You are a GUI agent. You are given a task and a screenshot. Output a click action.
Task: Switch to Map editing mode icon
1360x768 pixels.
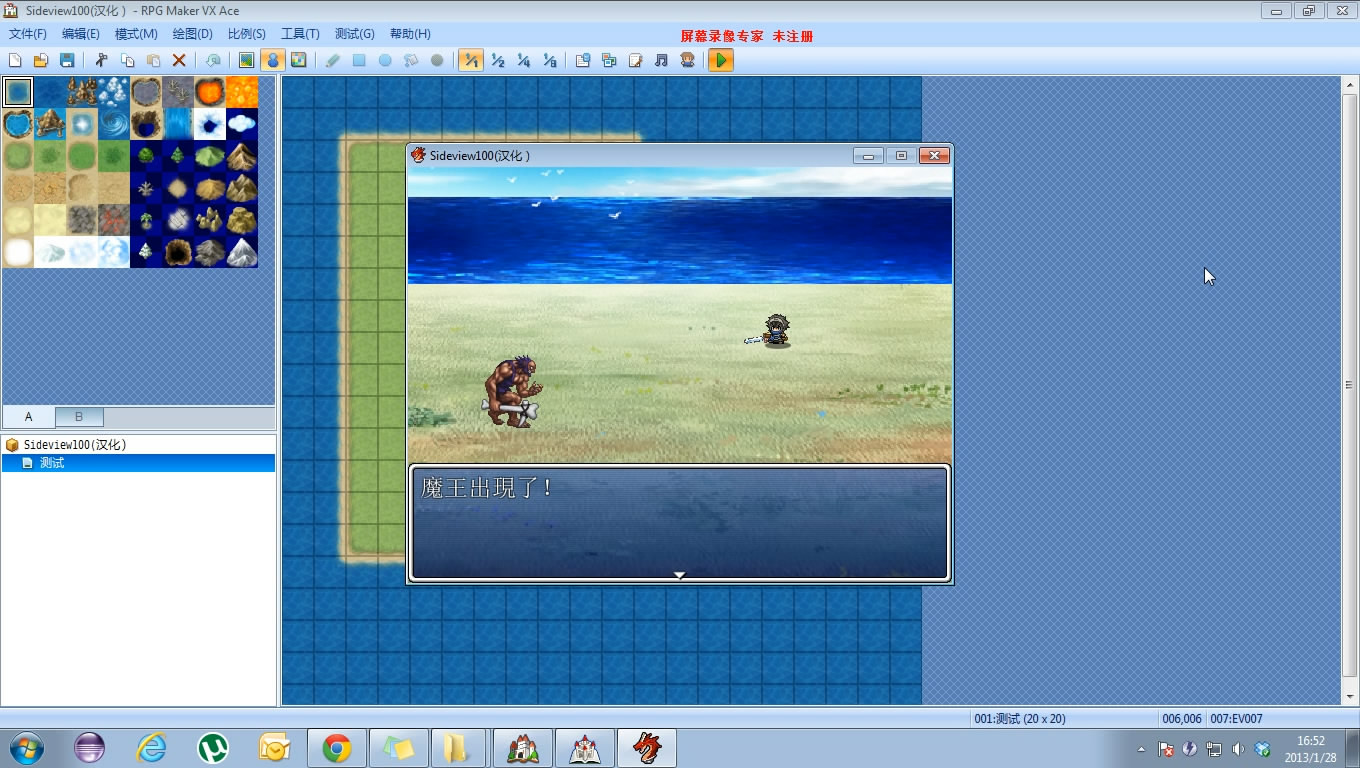pos(246,60)
